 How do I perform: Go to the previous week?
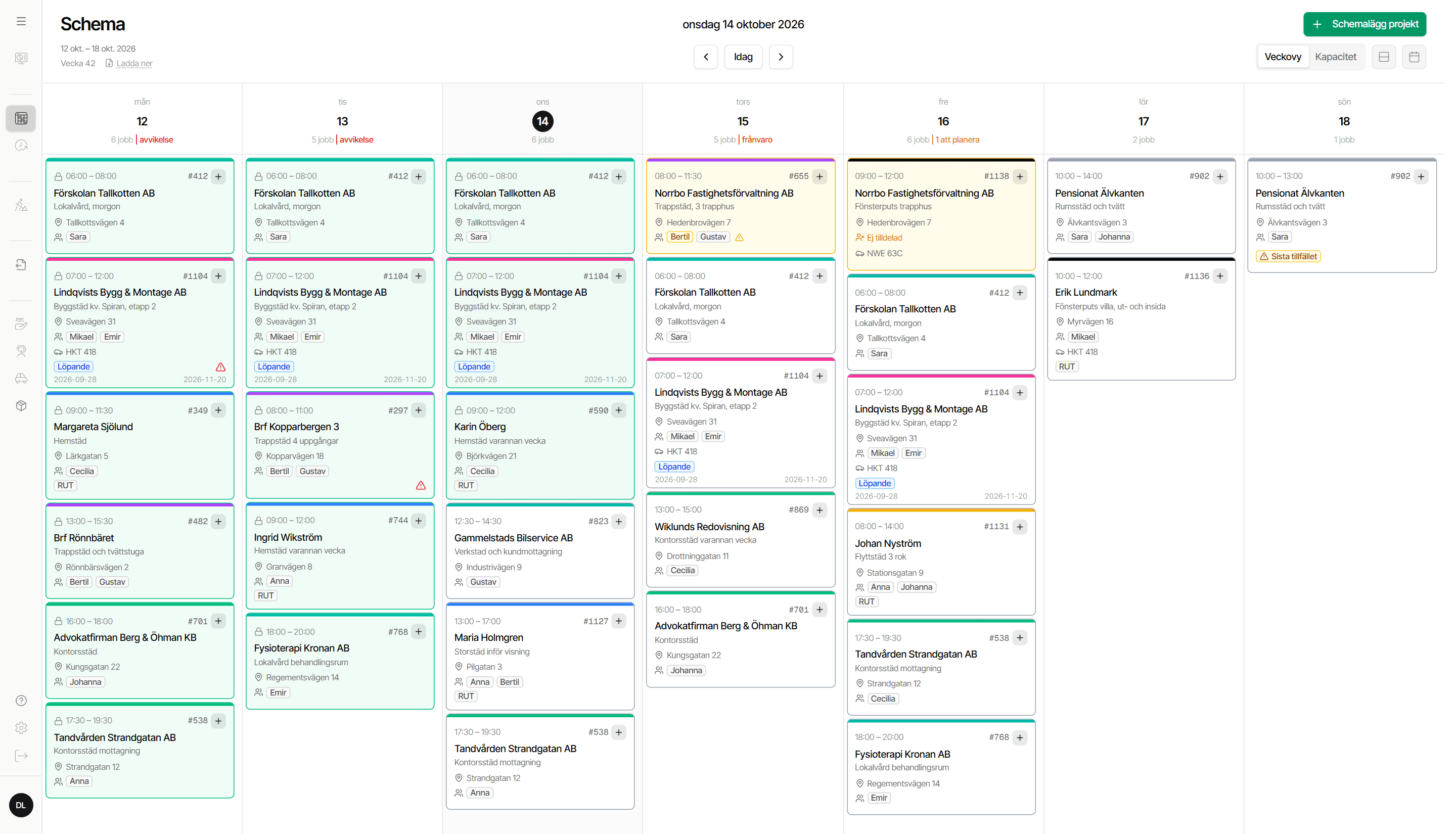click(706, 57)
